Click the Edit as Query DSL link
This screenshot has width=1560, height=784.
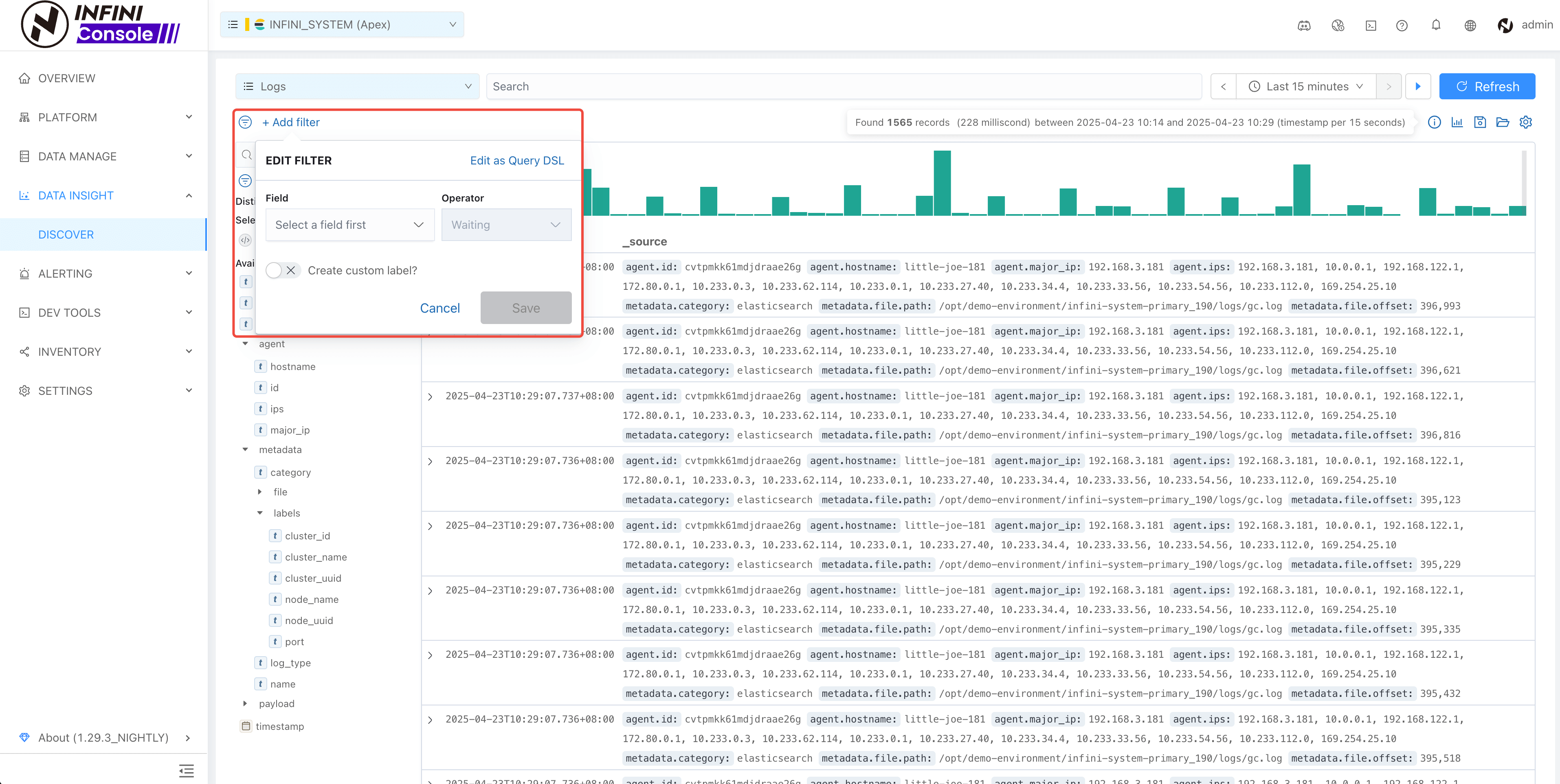click(x=516, y=160)
